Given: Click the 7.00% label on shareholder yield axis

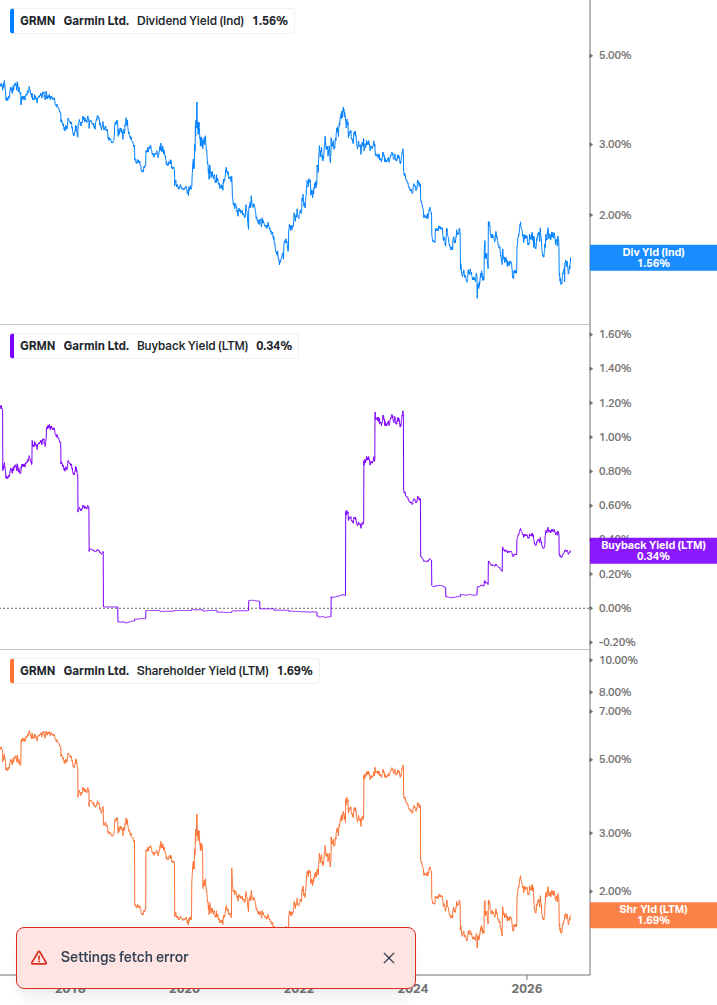Looking at the screenshot, I should coord(614,711).
